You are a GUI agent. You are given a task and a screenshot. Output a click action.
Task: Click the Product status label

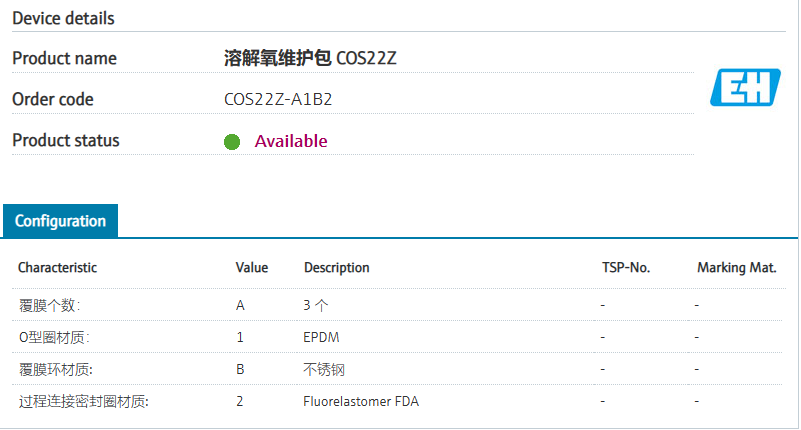click(66, 140)
